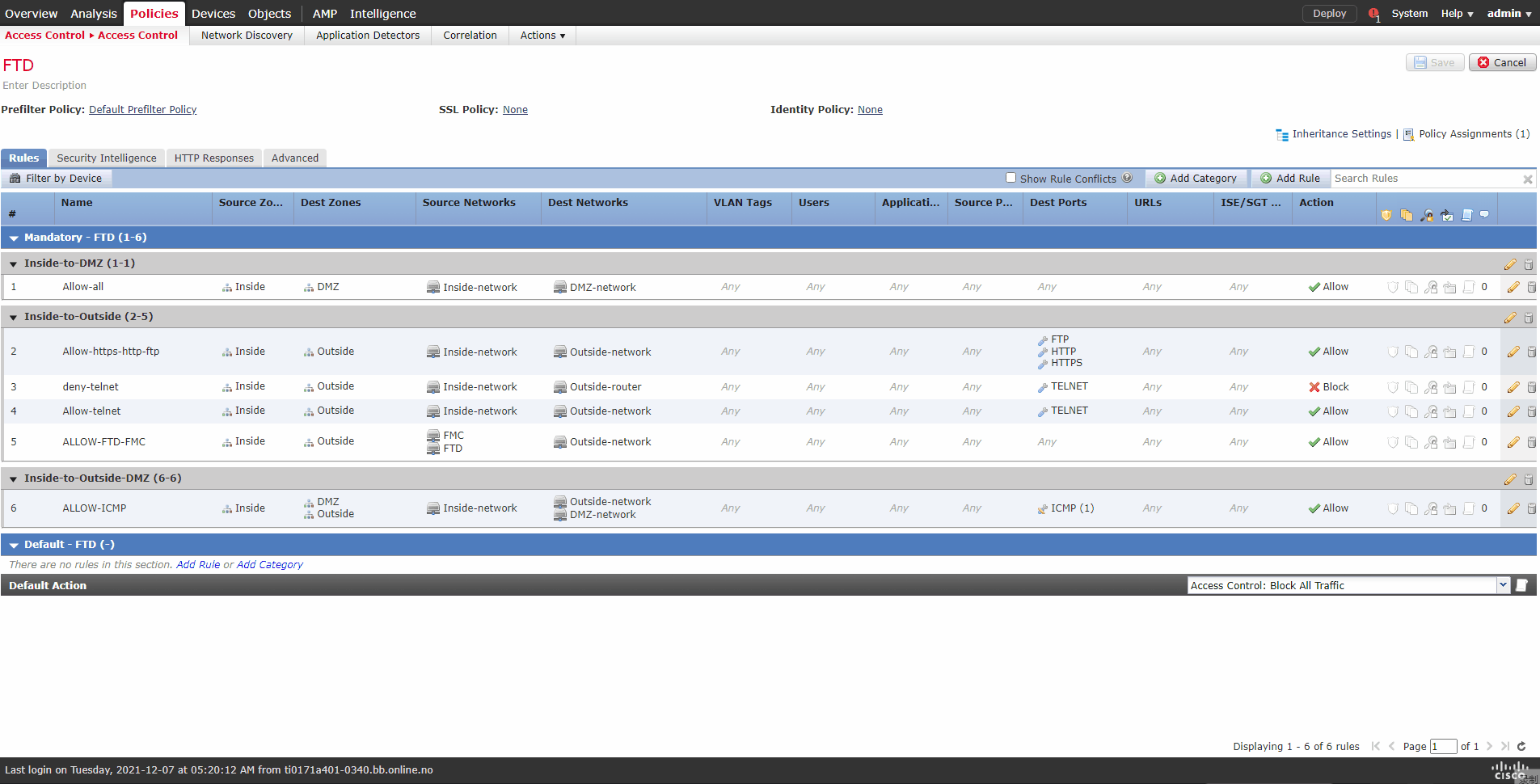Edit the Inside-to-DMZ category with pencil icon

point(1510,264)
